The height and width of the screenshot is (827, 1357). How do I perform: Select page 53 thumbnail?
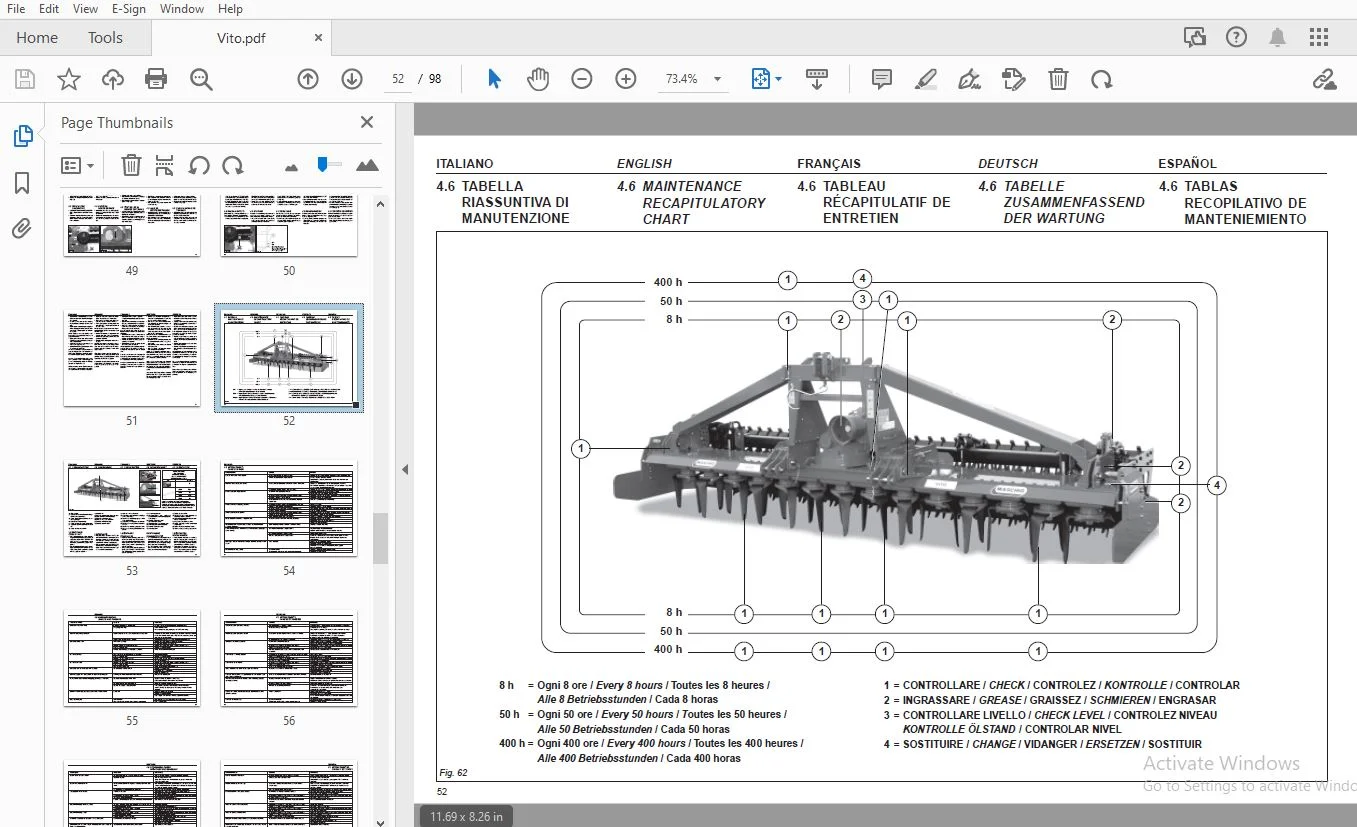point(132,508)
